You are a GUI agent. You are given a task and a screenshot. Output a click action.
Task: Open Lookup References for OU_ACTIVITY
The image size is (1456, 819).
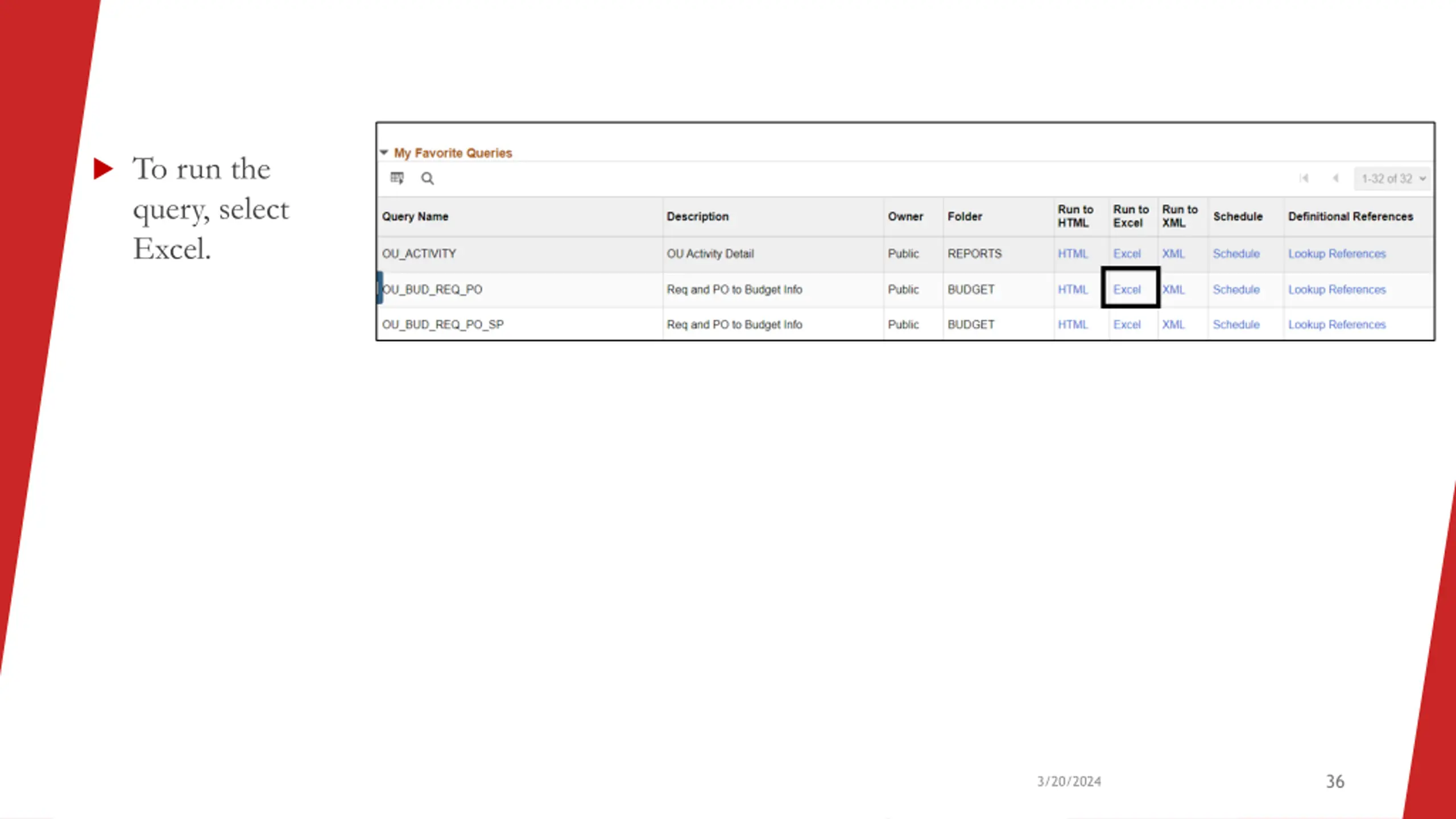coord(1337,254)
